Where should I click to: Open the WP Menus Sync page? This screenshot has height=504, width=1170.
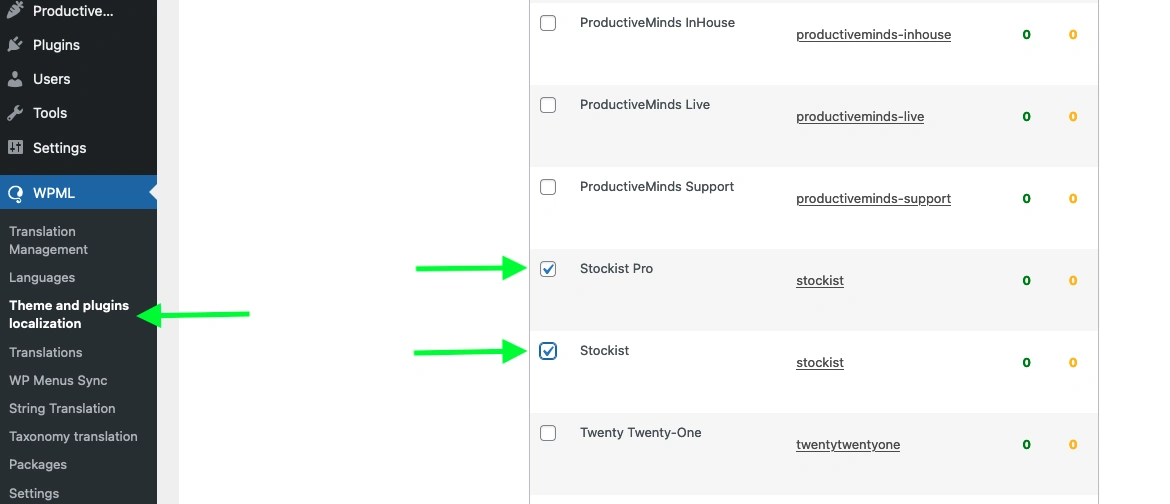pyautogui.click(x=58, y=380)
